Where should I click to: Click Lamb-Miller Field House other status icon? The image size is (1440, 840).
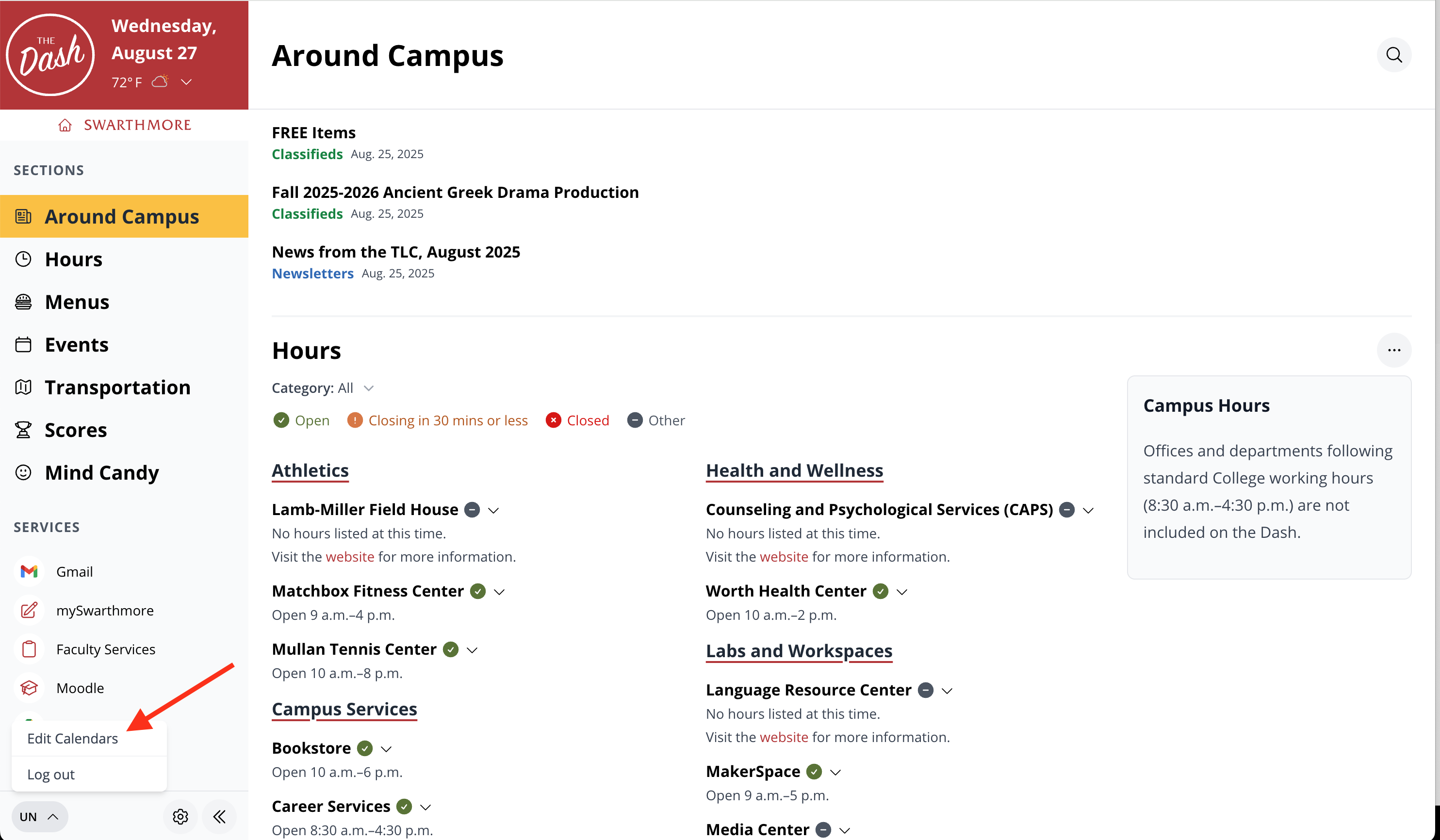point(472,509)
